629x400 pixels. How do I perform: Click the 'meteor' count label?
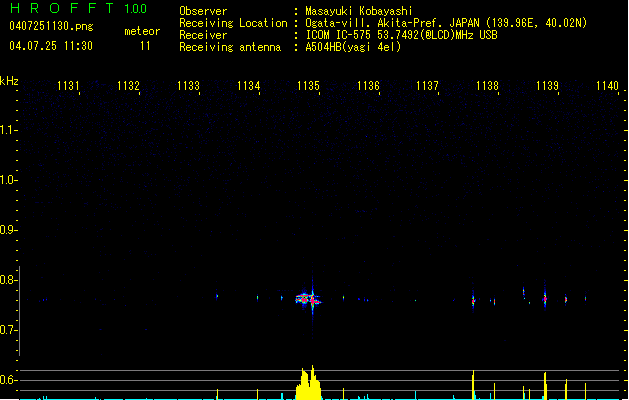coord(142,31)
